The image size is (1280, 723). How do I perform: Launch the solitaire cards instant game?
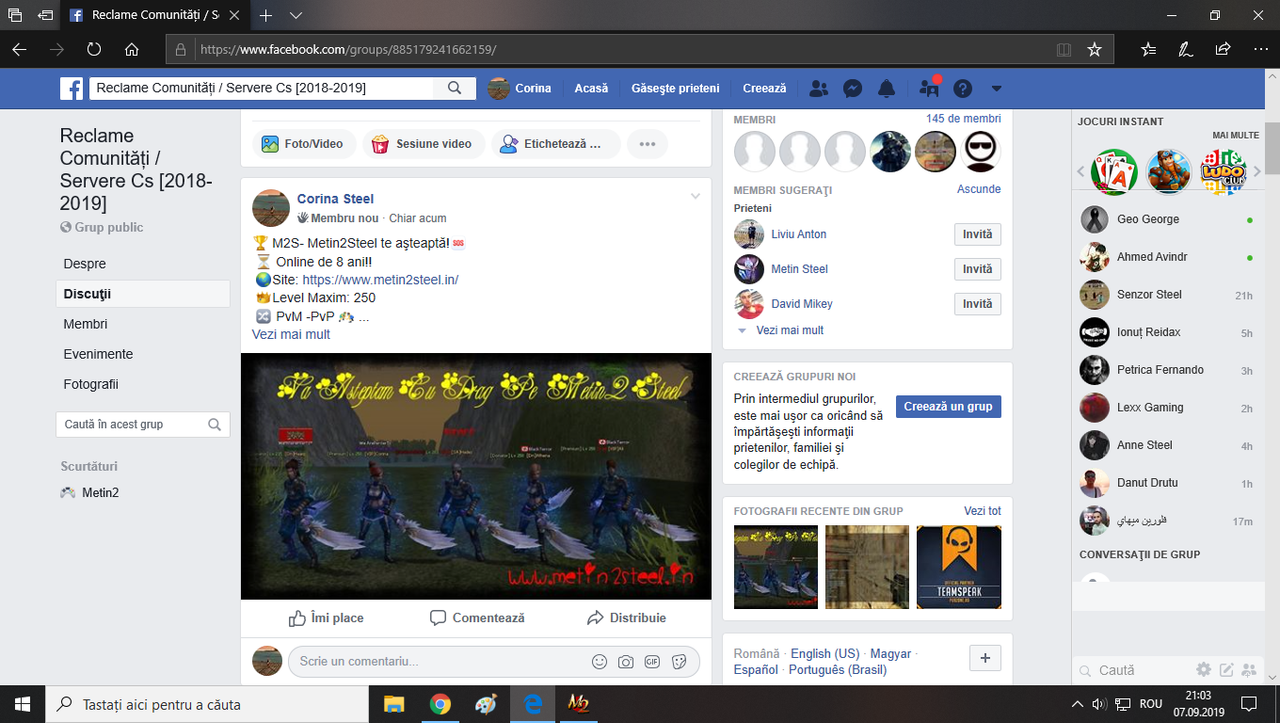point(1113,172)
